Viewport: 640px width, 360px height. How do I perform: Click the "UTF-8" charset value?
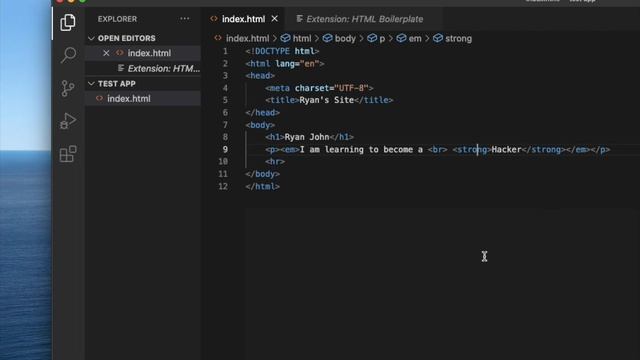351,88
